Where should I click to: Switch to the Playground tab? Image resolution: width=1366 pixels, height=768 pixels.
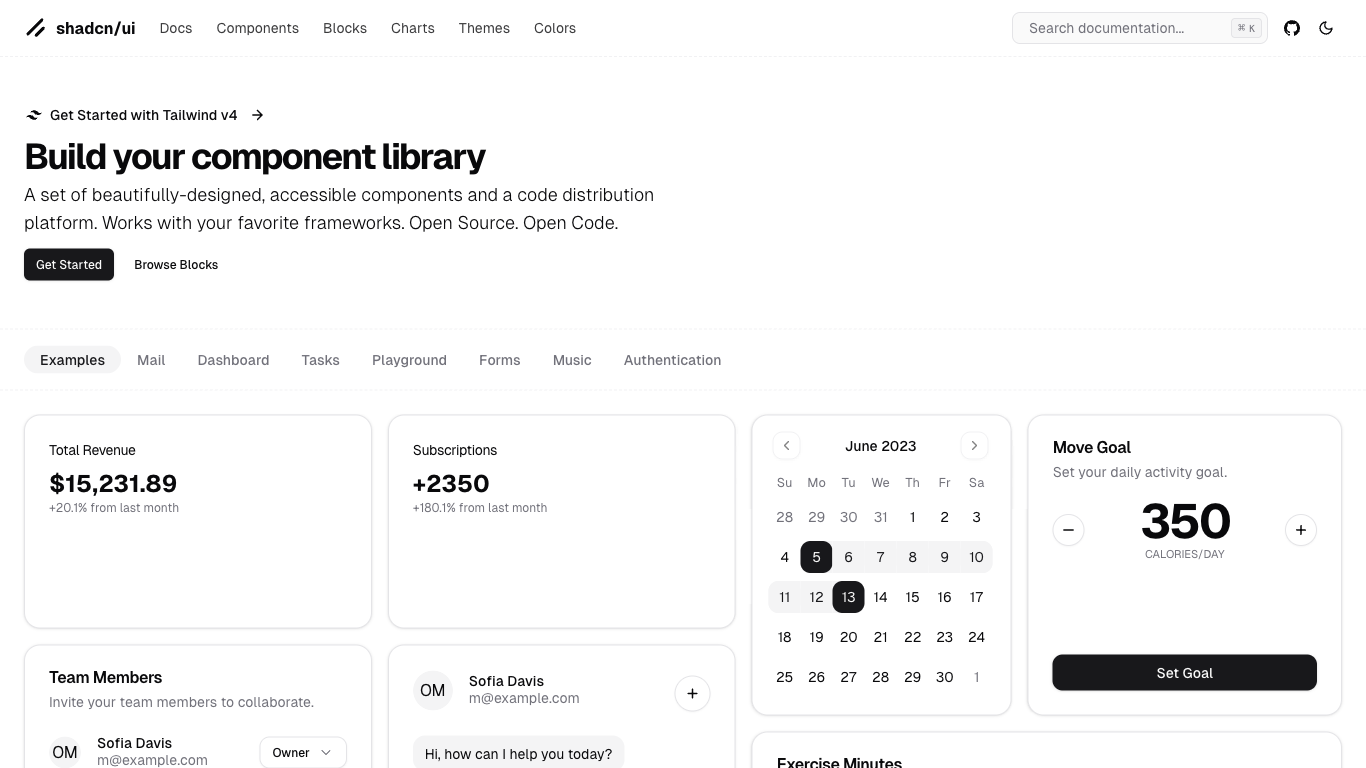pyautogui.click(x=409, y=360)
